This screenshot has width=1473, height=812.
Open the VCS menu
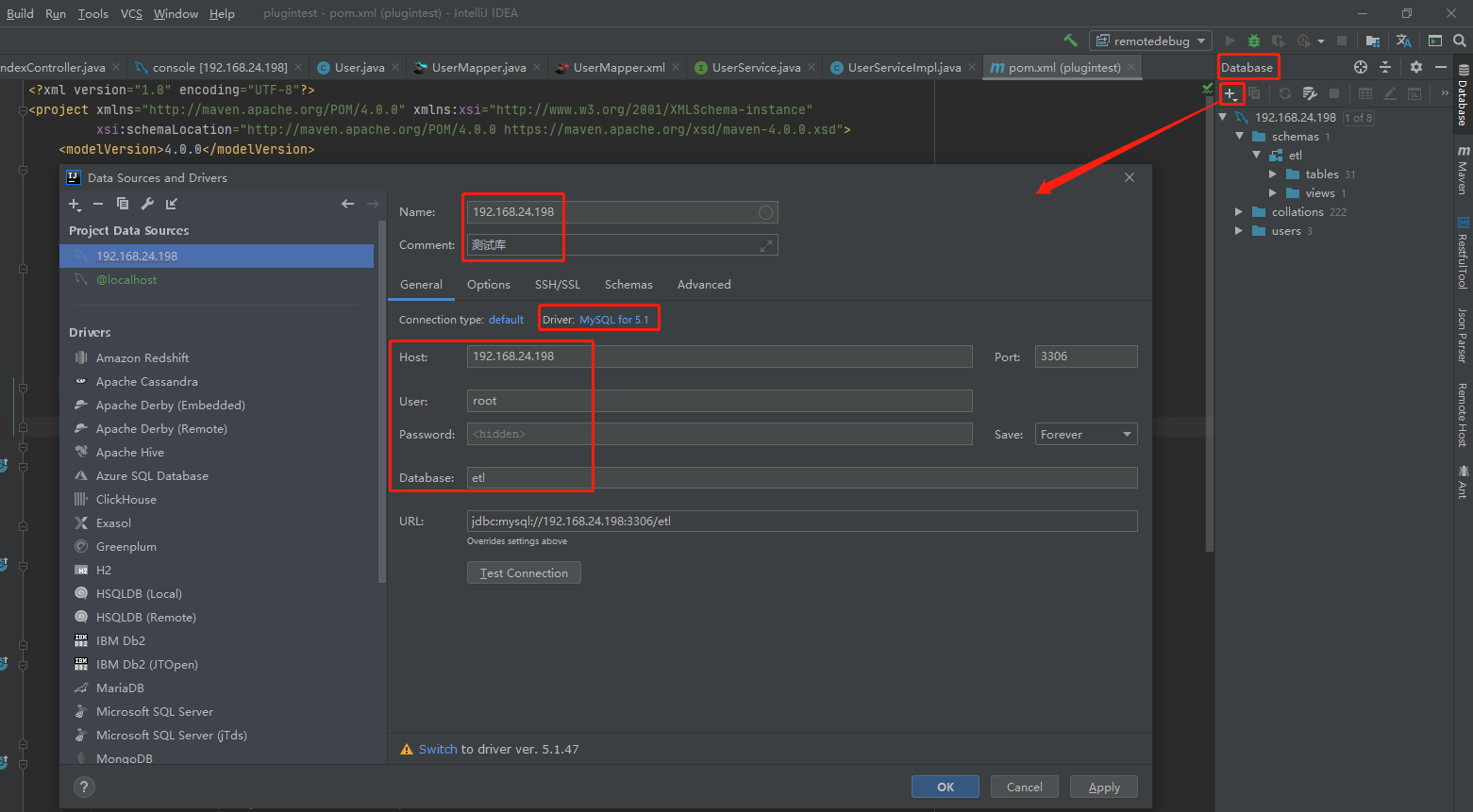click(131, 13)
